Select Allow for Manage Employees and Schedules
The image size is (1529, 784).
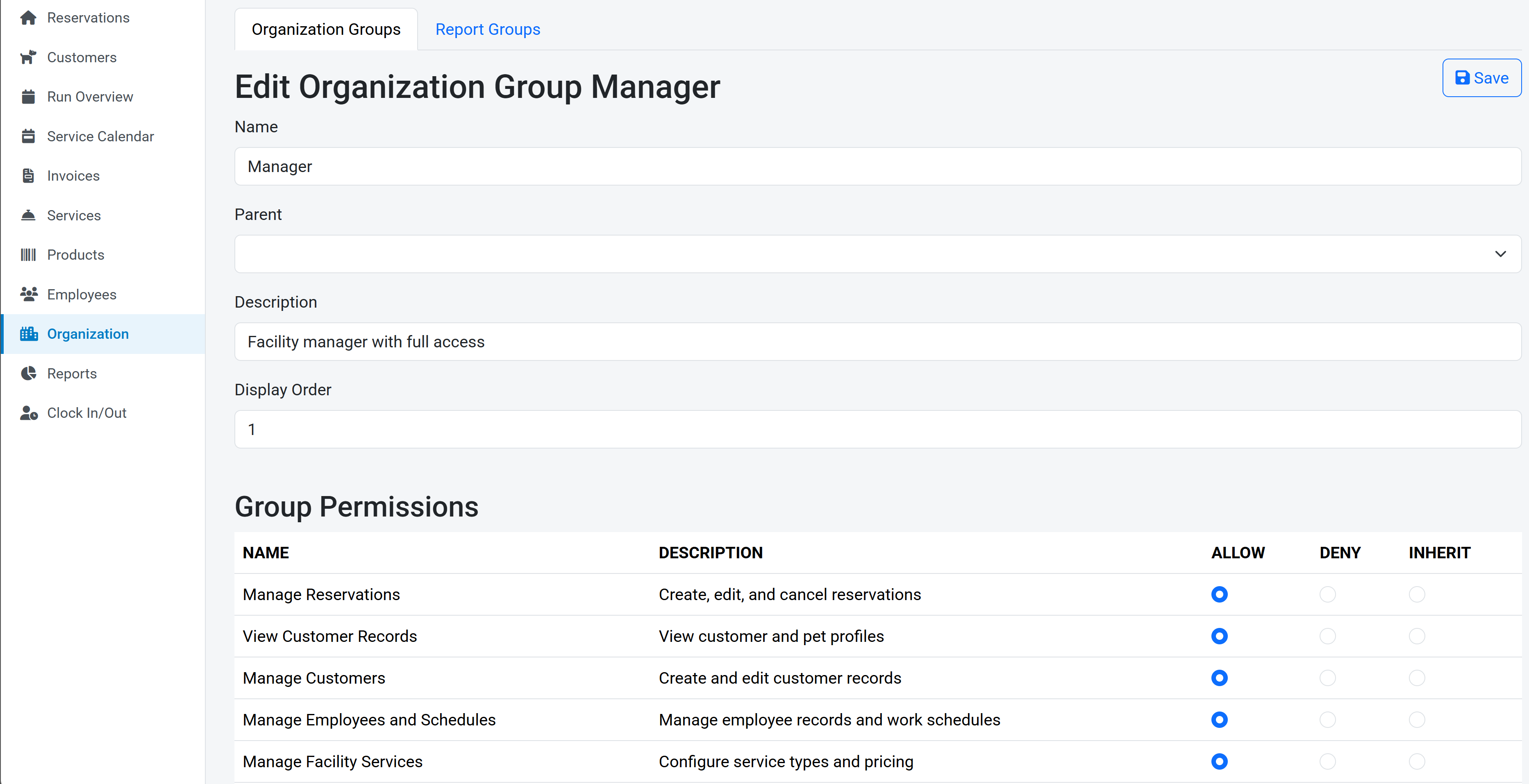1219,719
